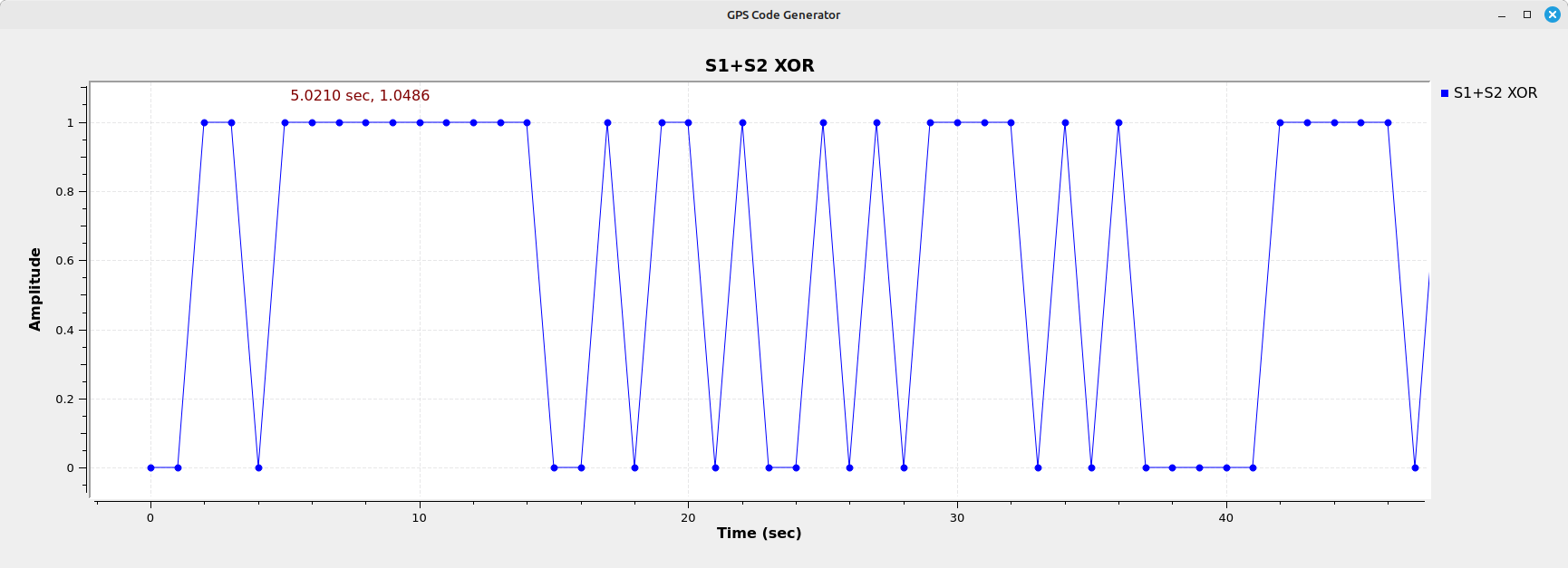Select the peak data point at time 25
The image size is (1568, 568).
pos(823,122)
